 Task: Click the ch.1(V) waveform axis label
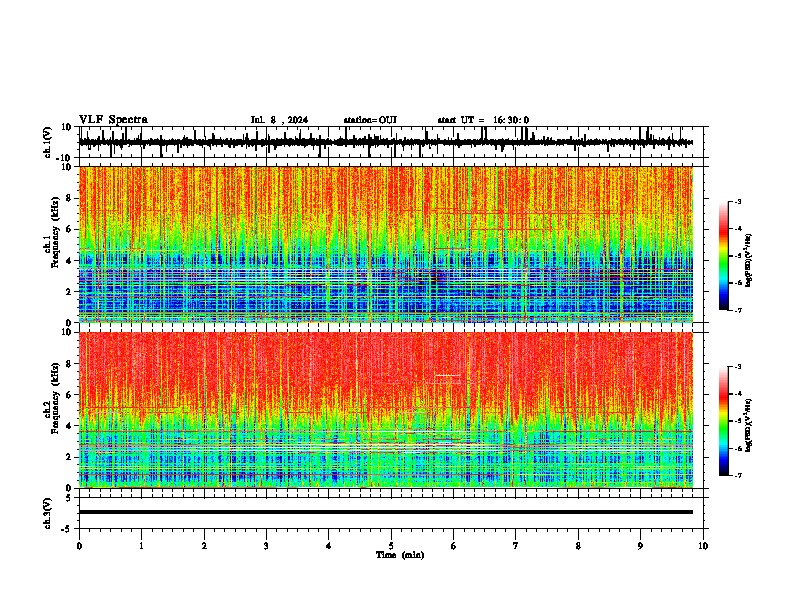tap(48, 142)
